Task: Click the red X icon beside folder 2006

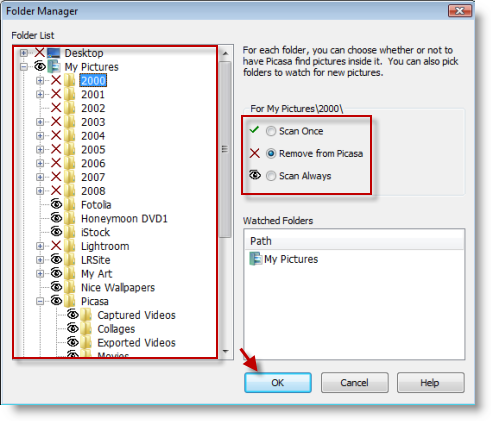Action: click(x=56, y=163)
